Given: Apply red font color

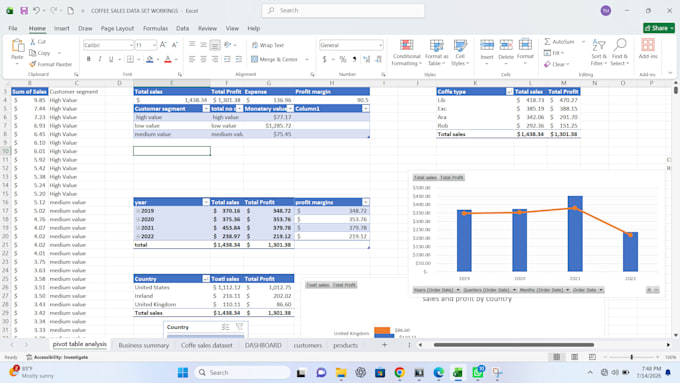Looking at the screenshot, I should click(168, 59).
